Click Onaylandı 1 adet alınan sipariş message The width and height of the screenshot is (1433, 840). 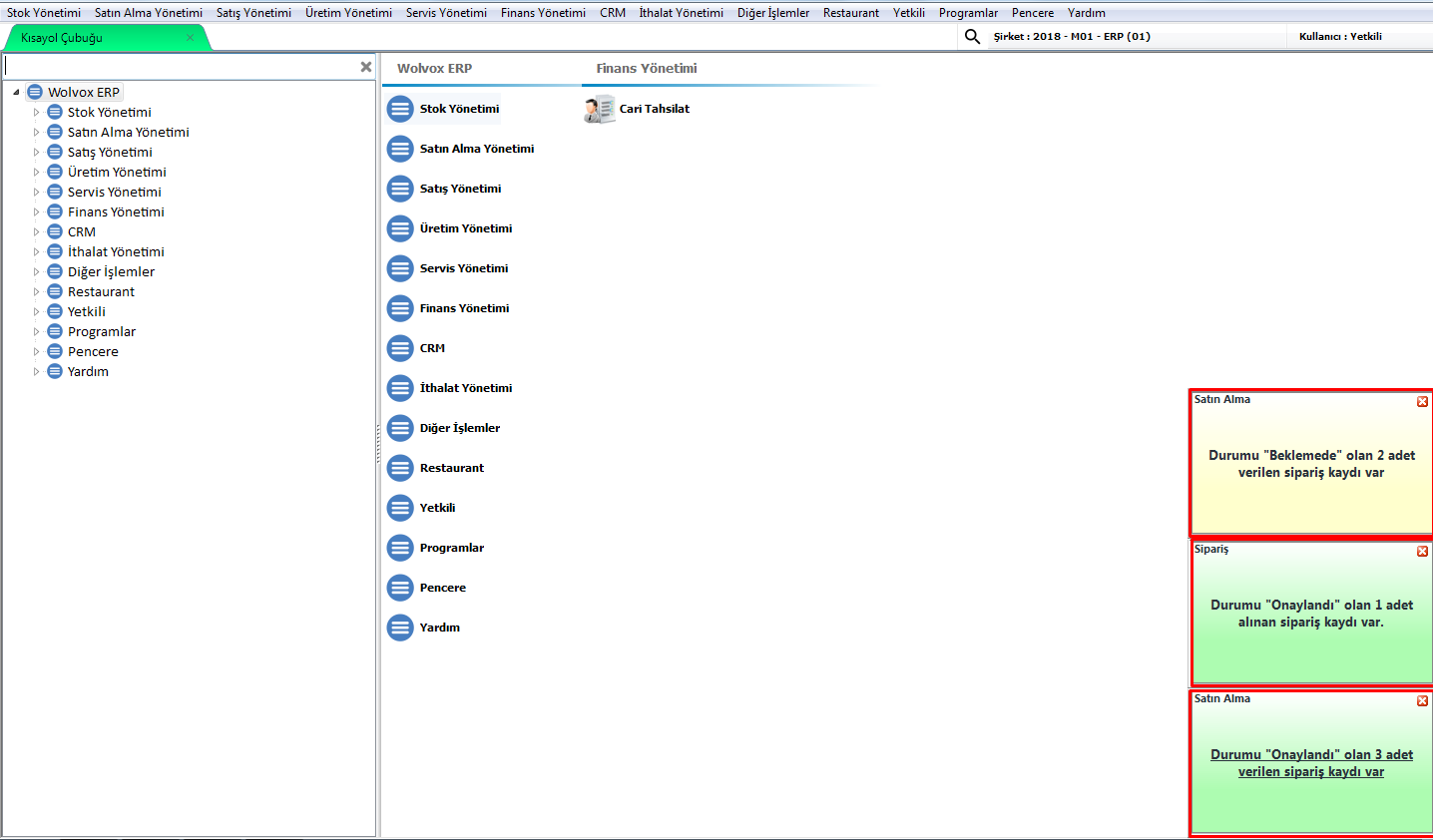1311,614
